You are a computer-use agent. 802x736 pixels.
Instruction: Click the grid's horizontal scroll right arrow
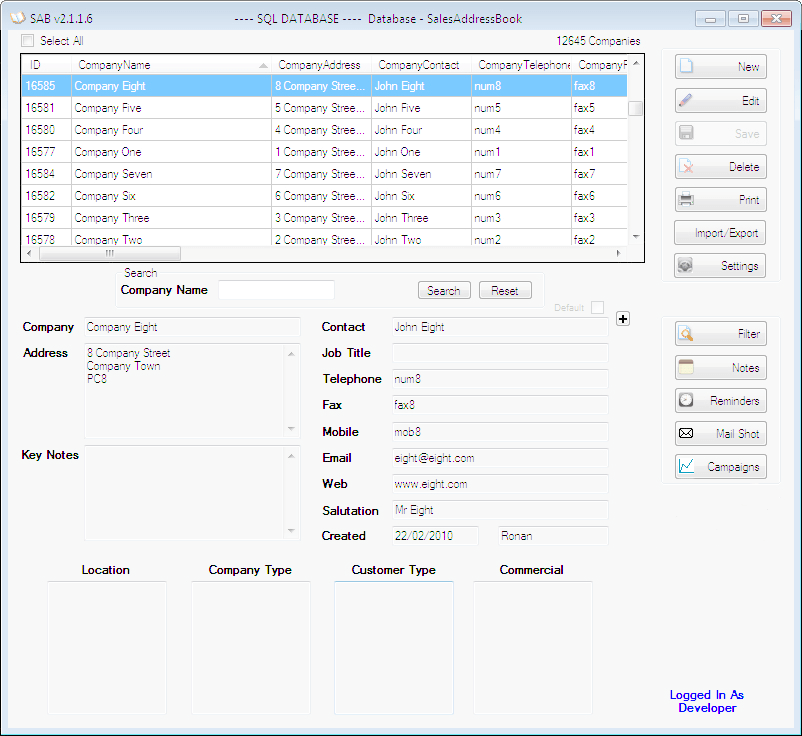(x=618, y=253)
